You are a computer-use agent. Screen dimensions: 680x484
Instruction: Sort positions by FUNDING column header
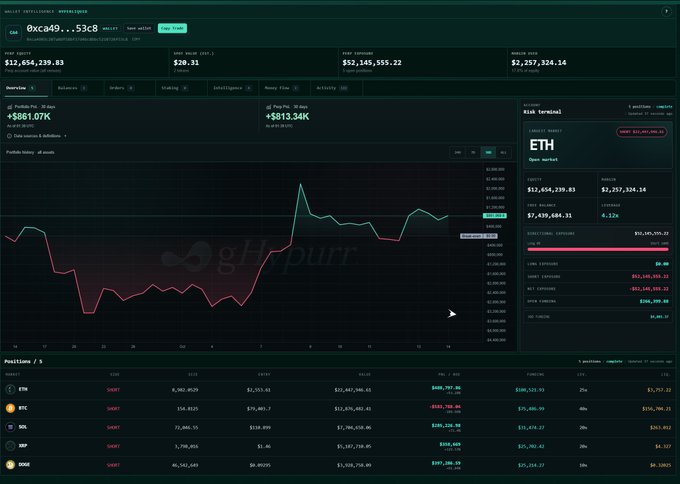point(535,374)
